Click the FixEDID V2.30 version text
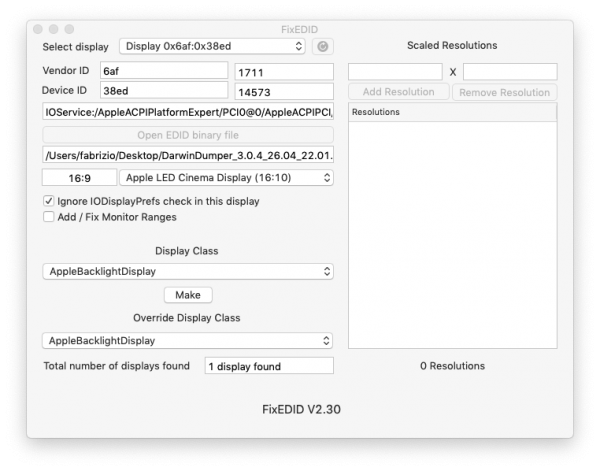Viewport: 600px width, 471px height. 301,409
